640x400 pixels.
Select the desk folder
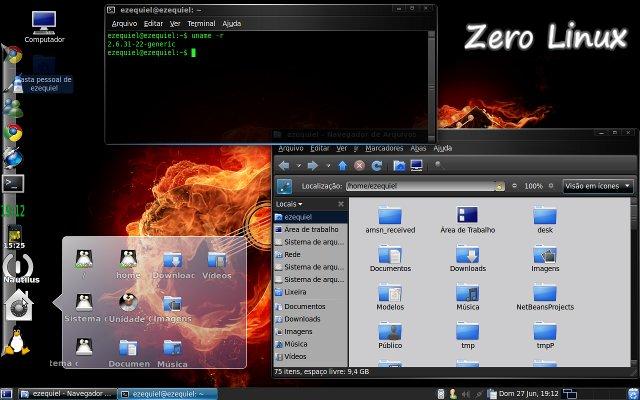pos(545,220)
